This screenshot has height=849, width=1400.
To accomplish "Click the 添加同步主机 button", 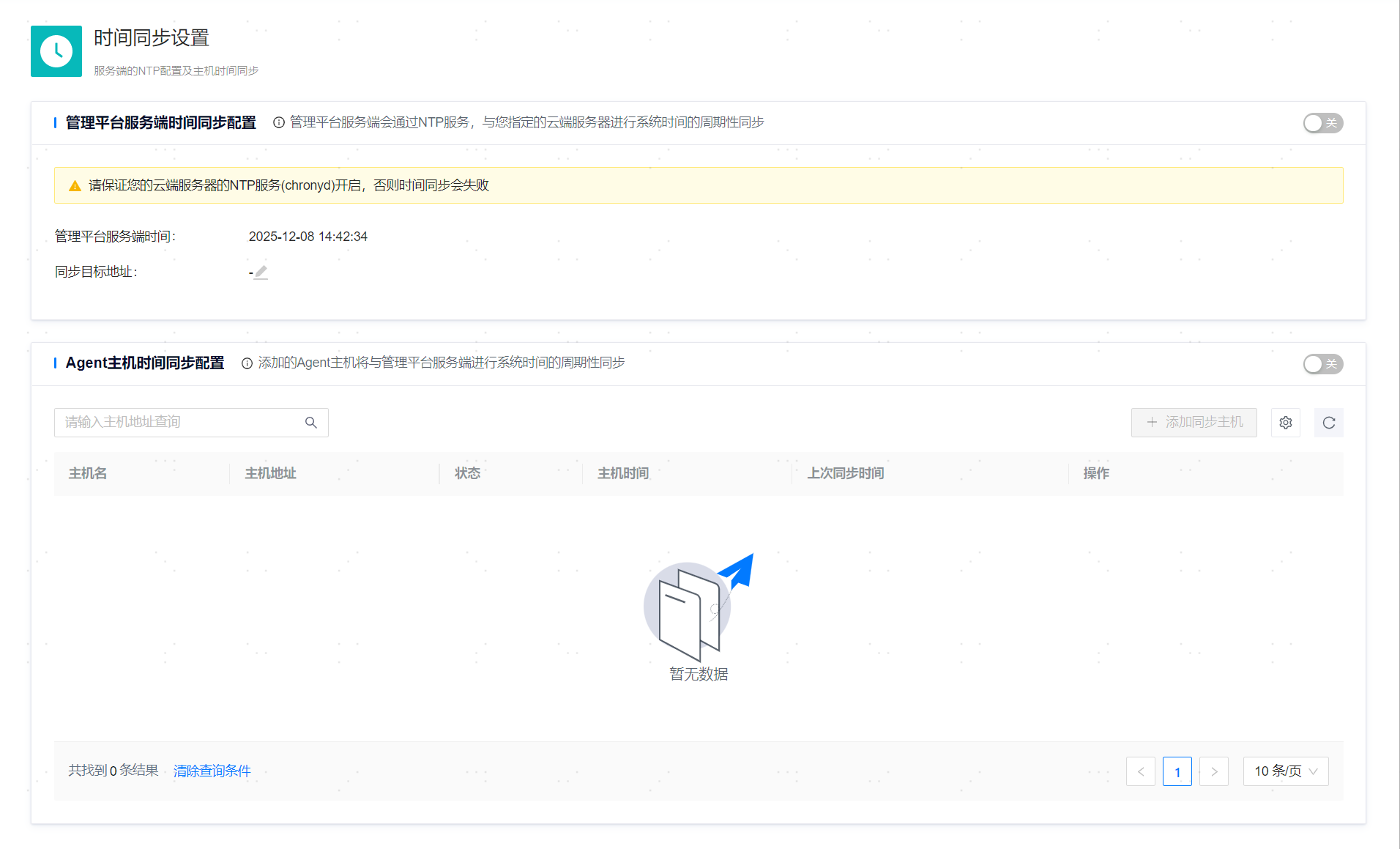I will tap(1194, 423).
